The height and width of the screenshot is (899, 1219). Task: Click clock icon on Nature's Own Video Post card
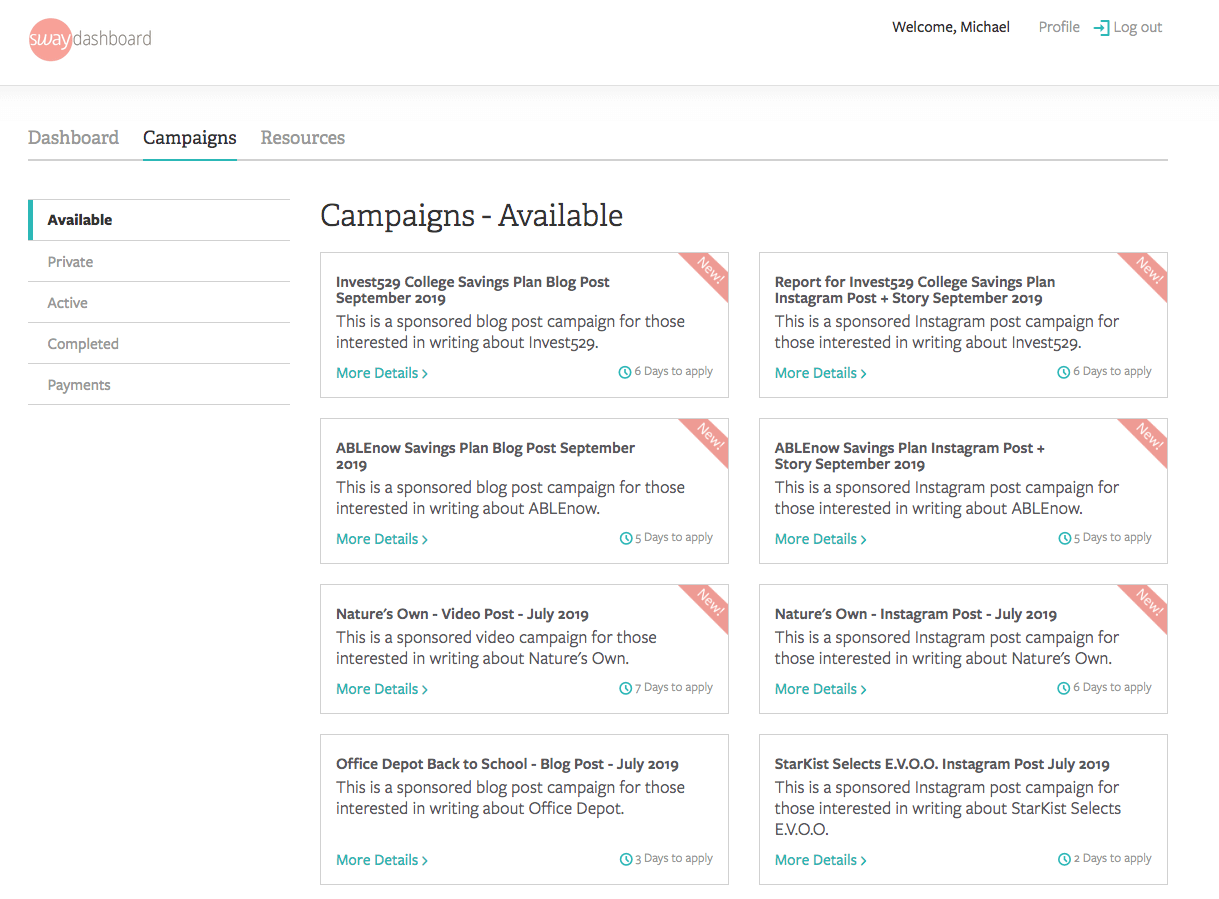625,688
